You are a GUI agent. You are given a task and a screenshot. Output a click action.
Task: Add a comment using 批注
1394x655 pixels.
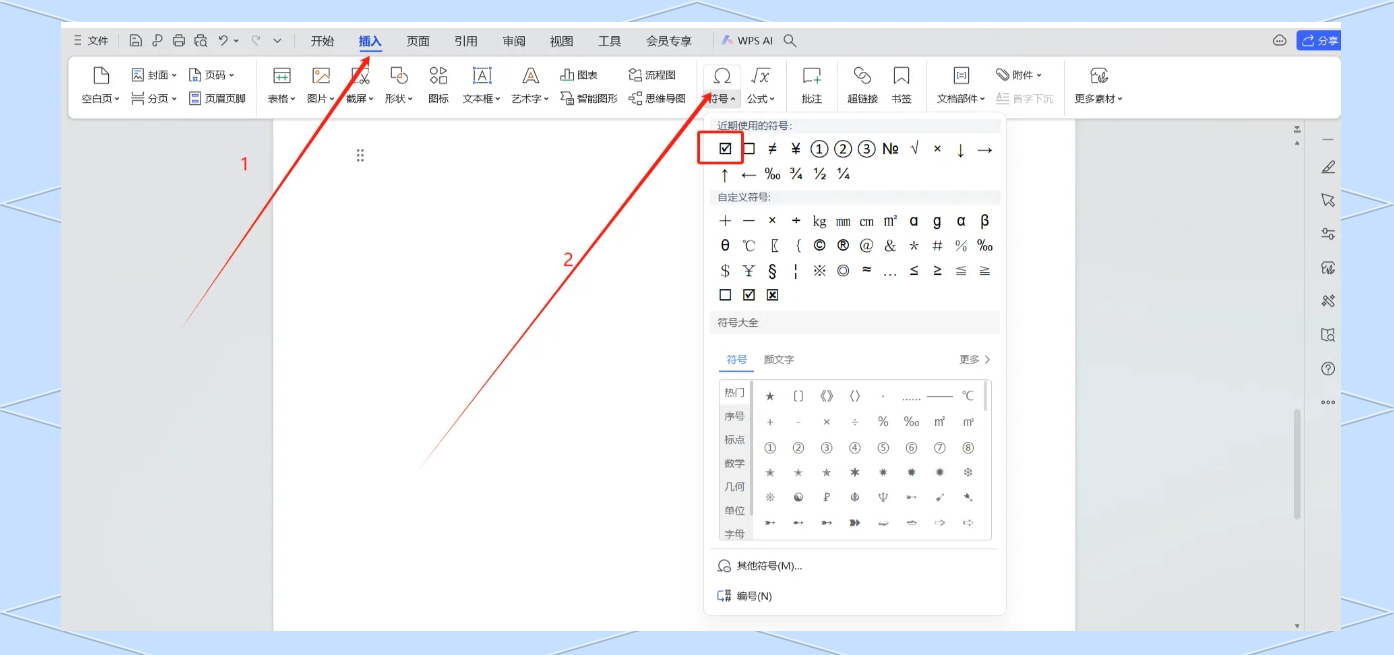tap(812, 85)
